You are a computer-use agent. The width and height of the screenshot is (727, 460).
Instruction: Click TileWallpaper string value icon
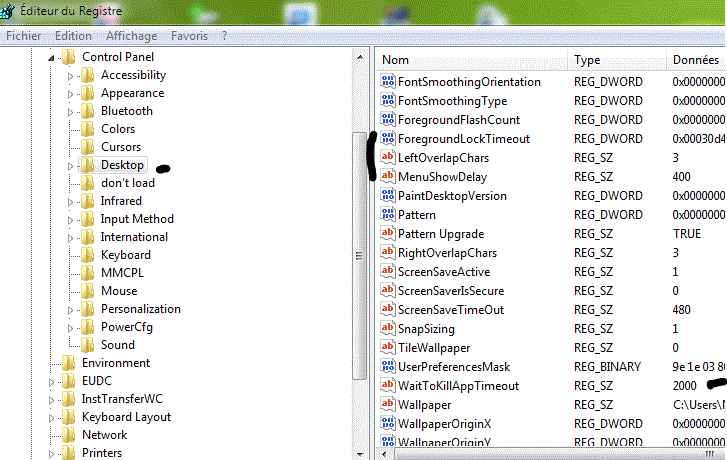[x=388, y=348]
